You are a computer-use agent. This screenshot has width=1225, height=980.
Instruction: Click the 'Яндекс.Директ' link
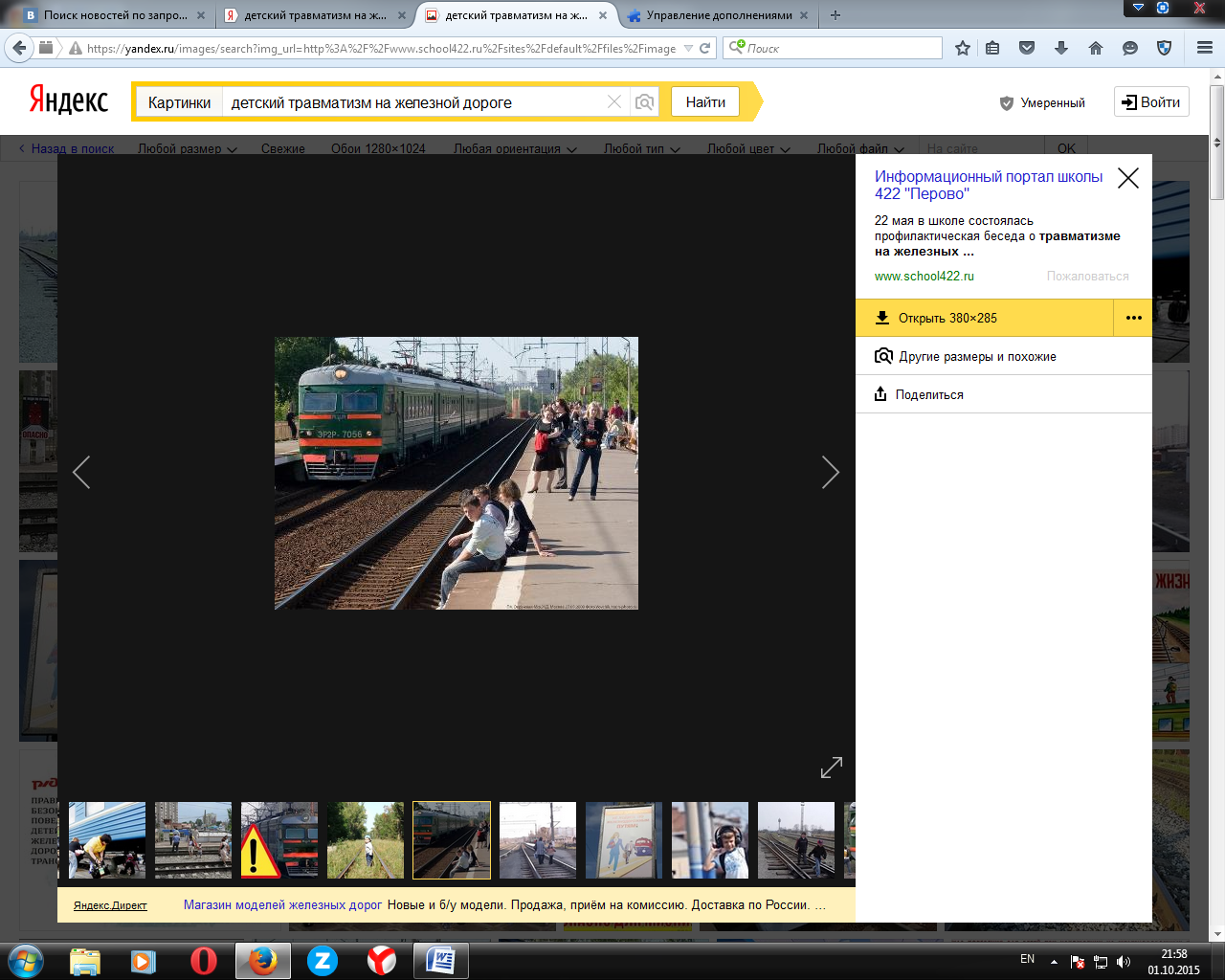coord(110,905)
